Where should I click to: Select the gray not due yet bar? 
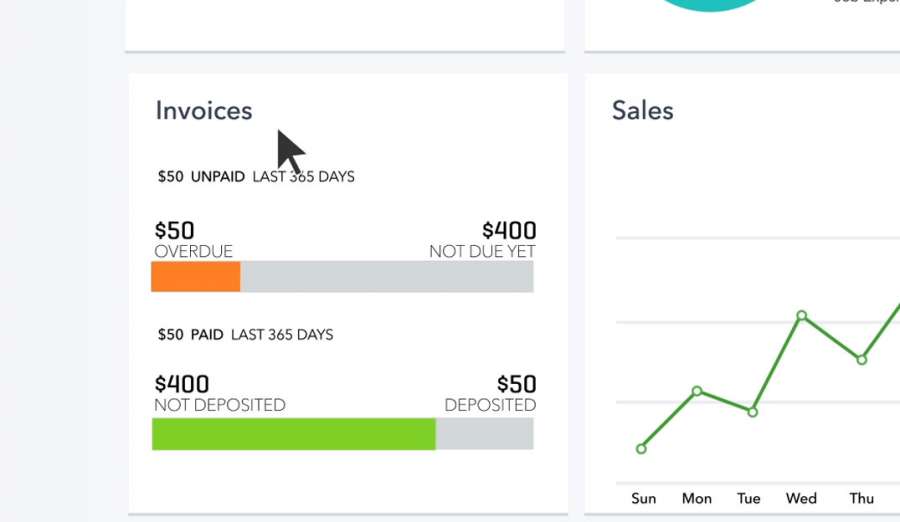click(387, 276)
